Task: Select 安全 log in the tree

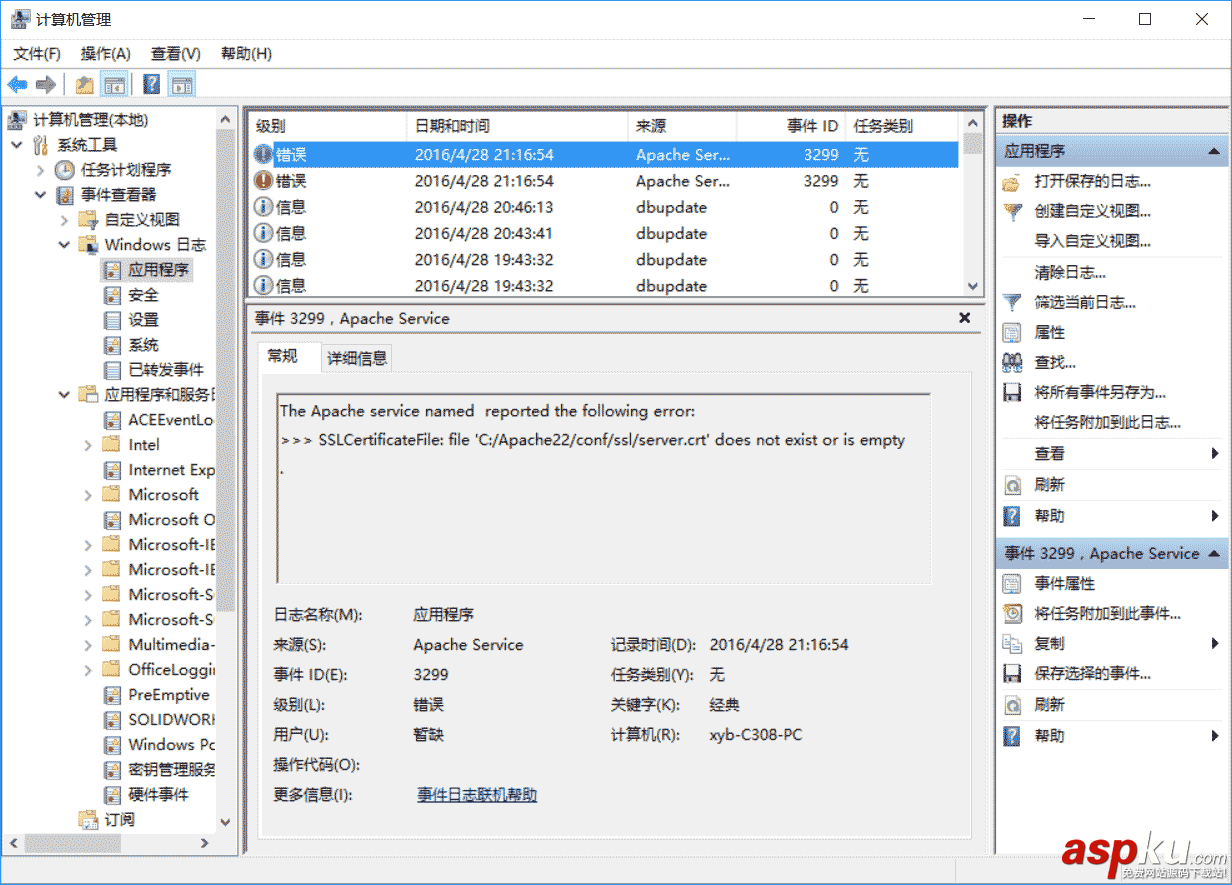Action: 143,295
